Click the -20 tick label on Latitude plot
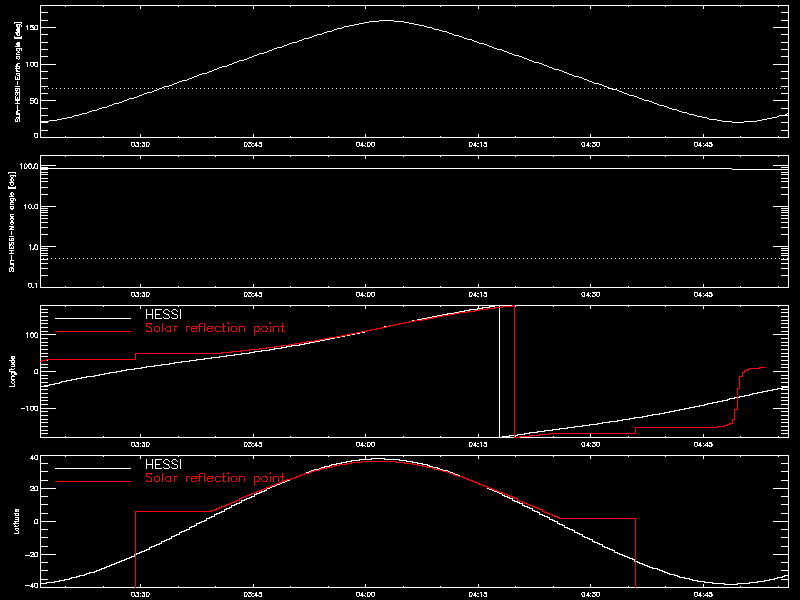800x600 pixels. pos(32,555)
